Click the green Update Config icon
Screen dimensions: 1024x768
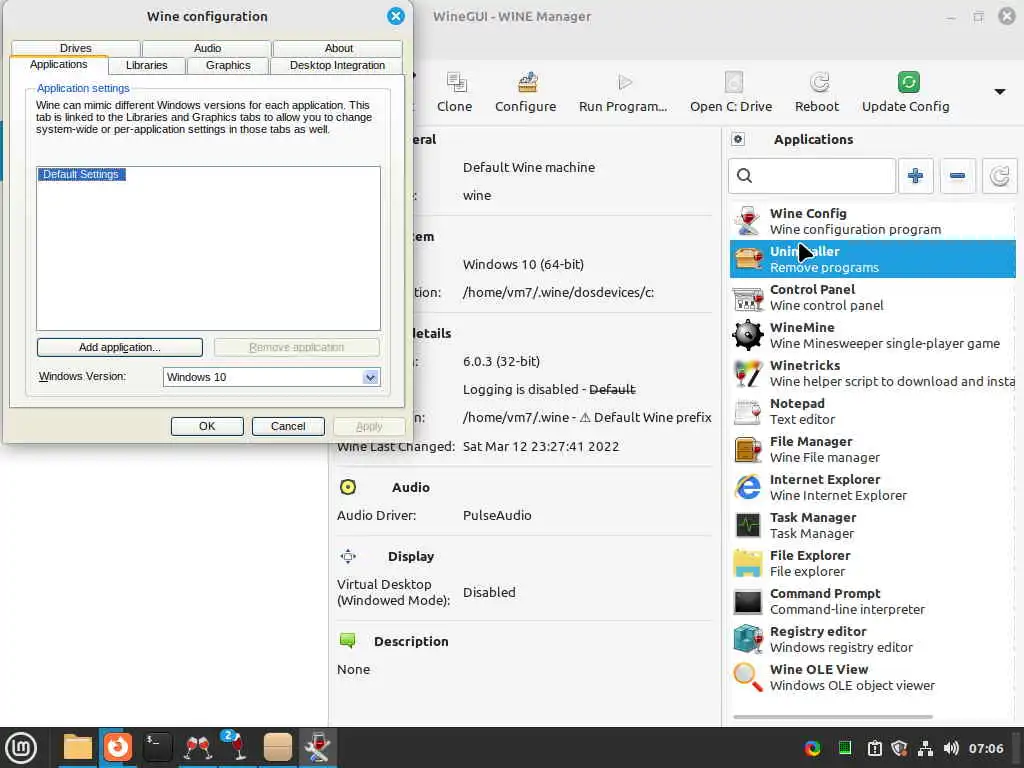click(x=908, y=82)
